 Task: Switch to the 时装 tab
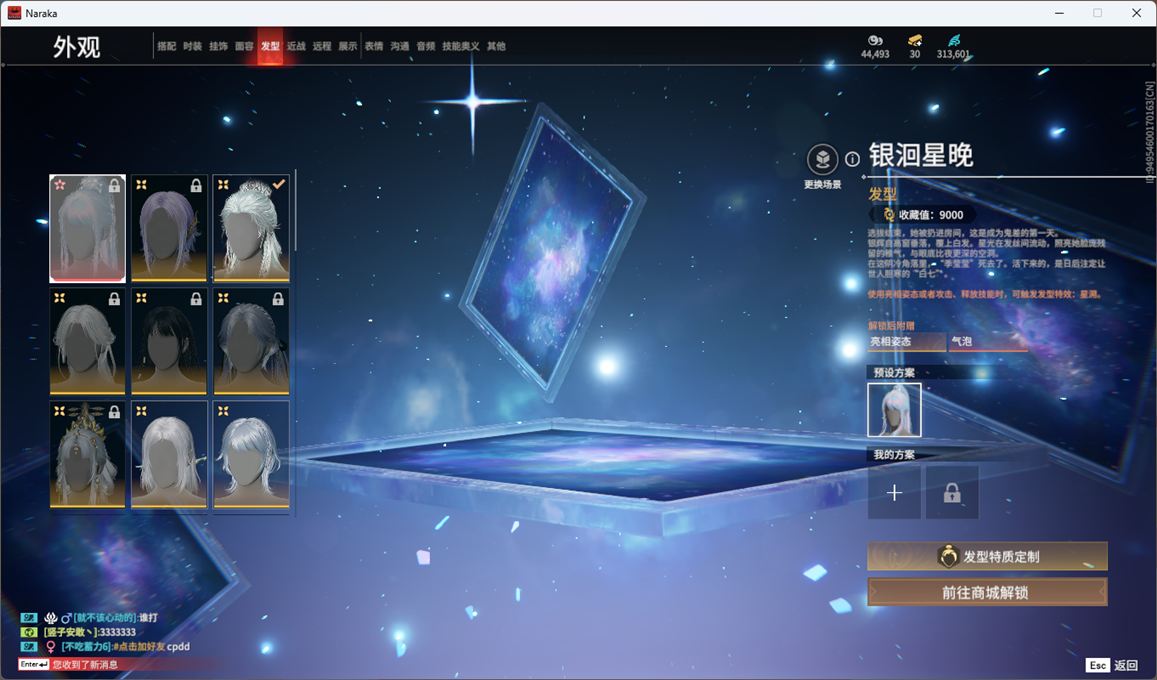pos(192,46)
